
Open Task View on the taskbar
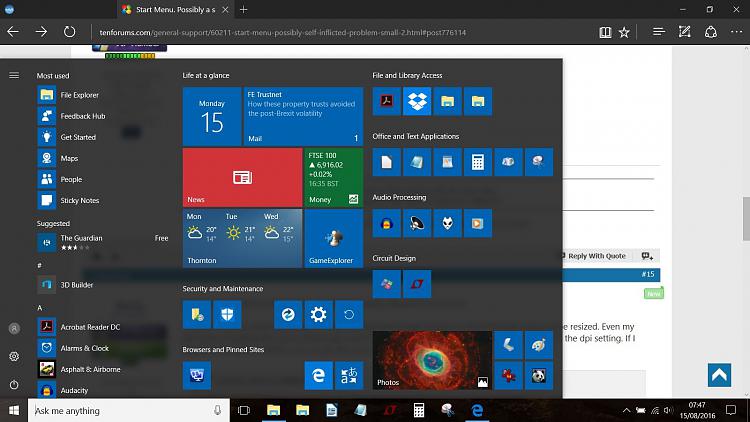pyautogui.click(x=244, y=411)
